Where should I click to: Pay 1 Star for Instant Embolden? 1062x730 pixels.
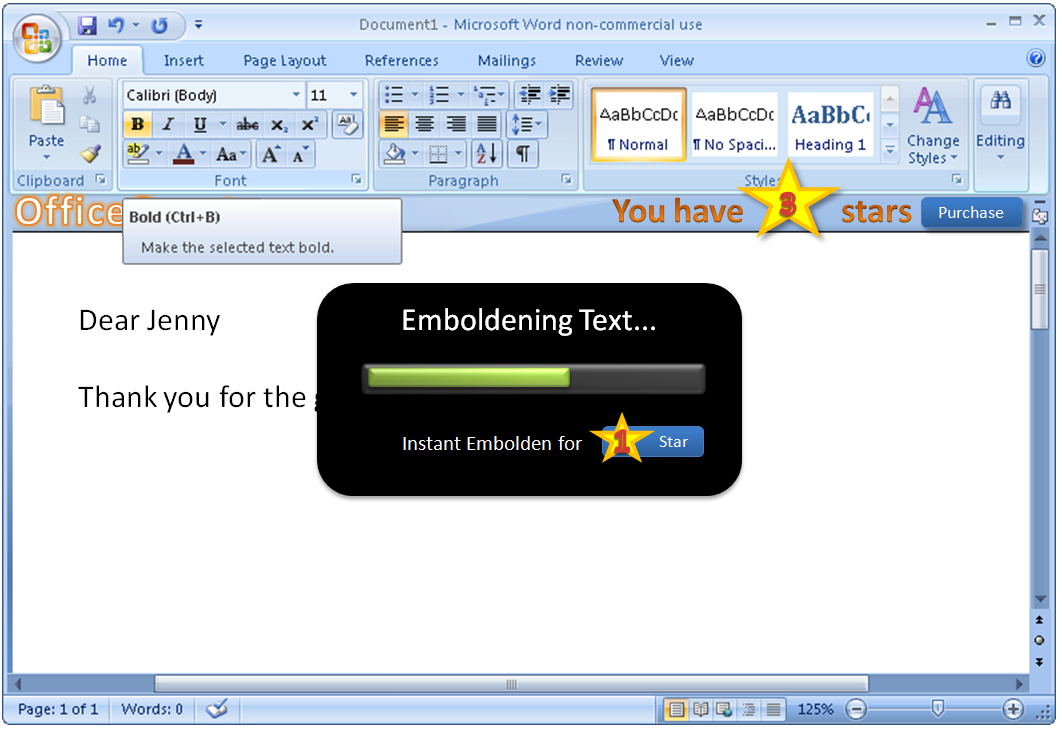(653, 442)
